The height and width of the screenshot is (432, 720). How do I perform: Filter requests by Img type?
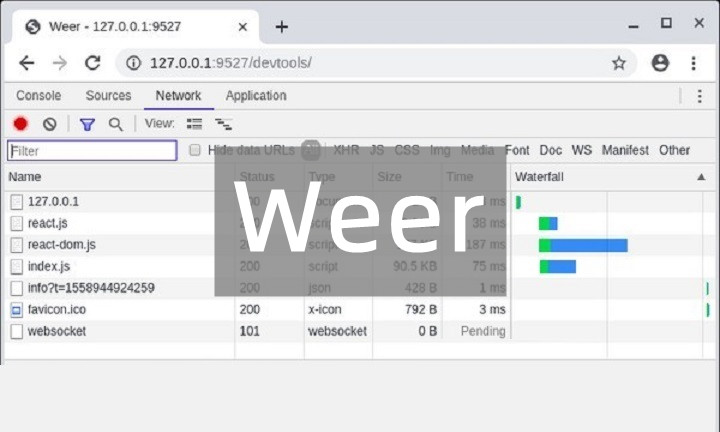440,150
